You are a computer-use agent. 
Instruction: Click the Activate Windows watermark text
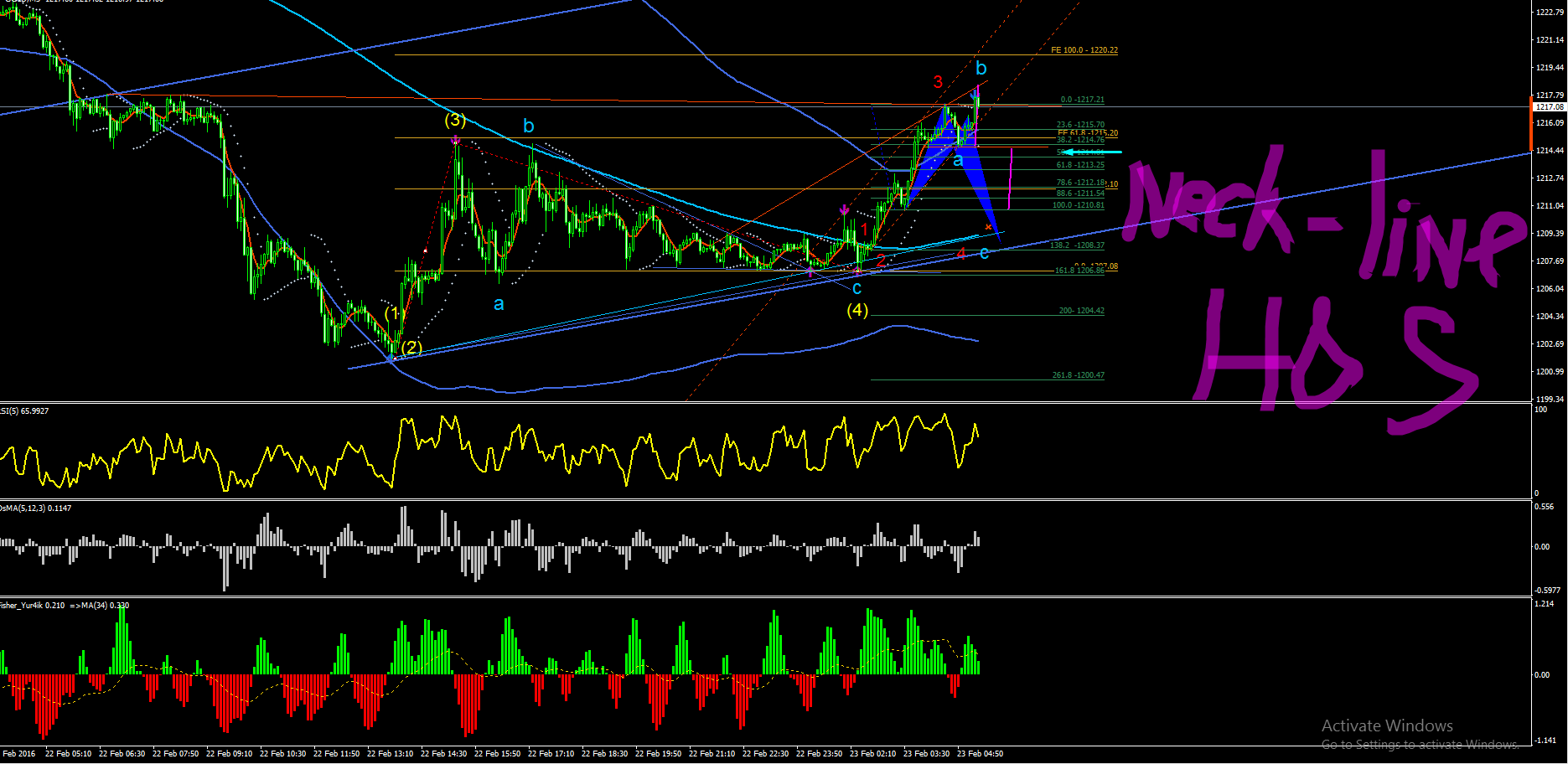1387,725
